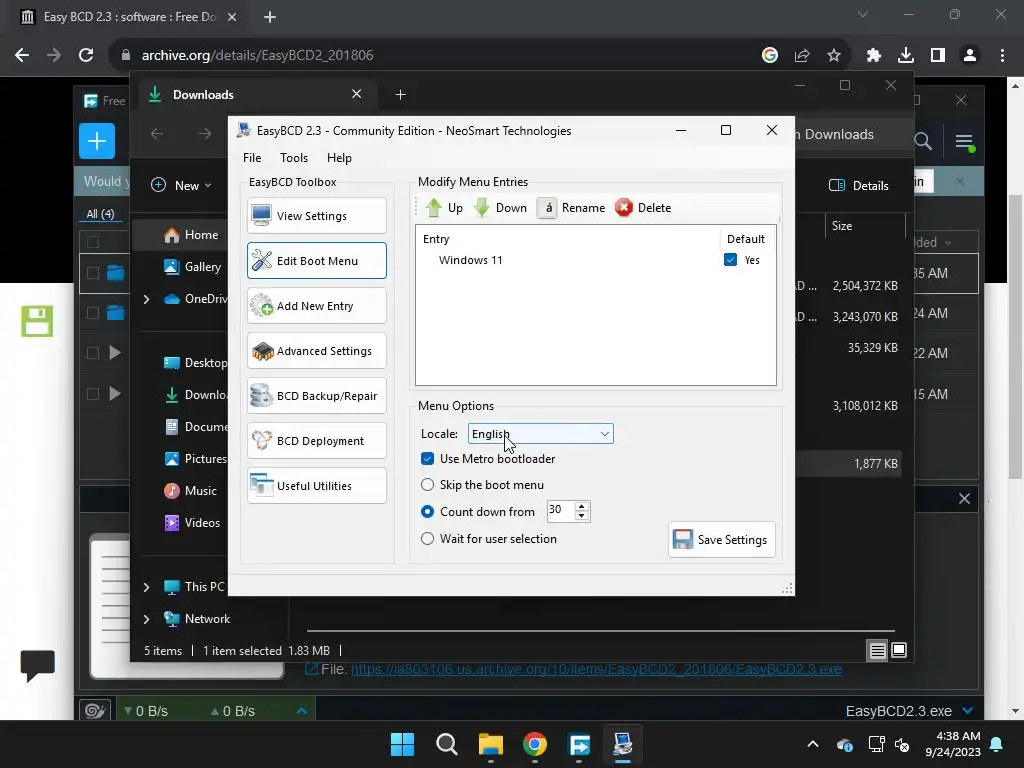Image resolution: width=1024 pixels, height=768 pixels.
Task: Open Gallery in Explorer sidebar
Action: [x=193, y=266]
